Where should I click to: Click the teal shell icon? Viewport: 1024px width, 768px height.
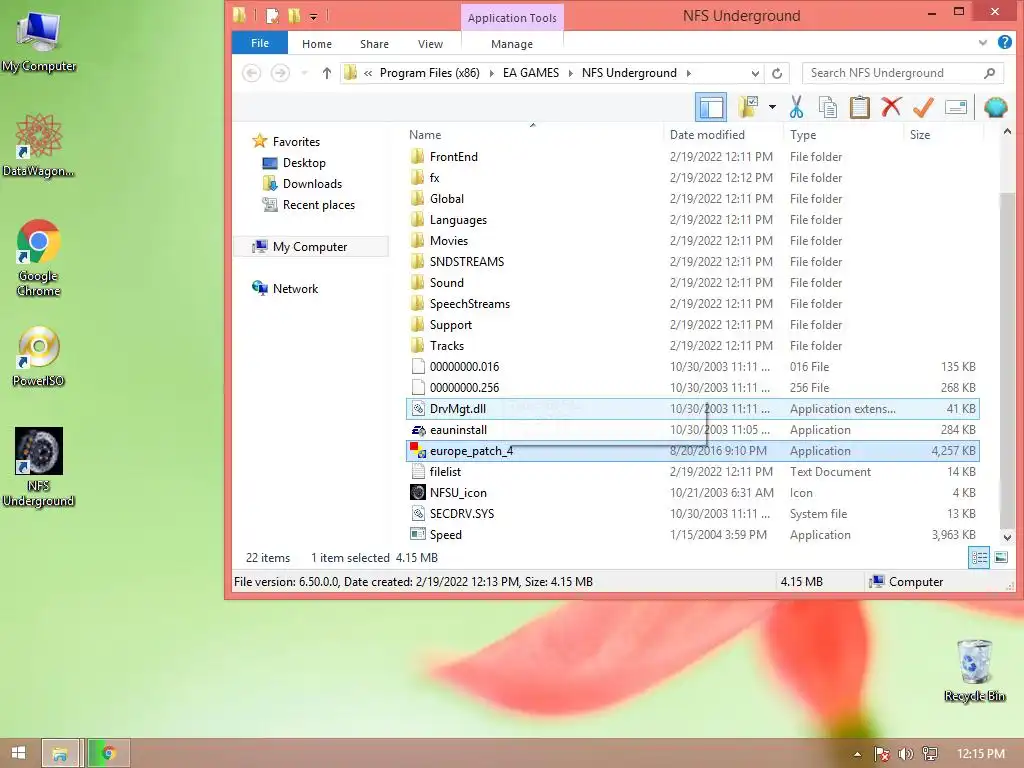pos(995,107)
